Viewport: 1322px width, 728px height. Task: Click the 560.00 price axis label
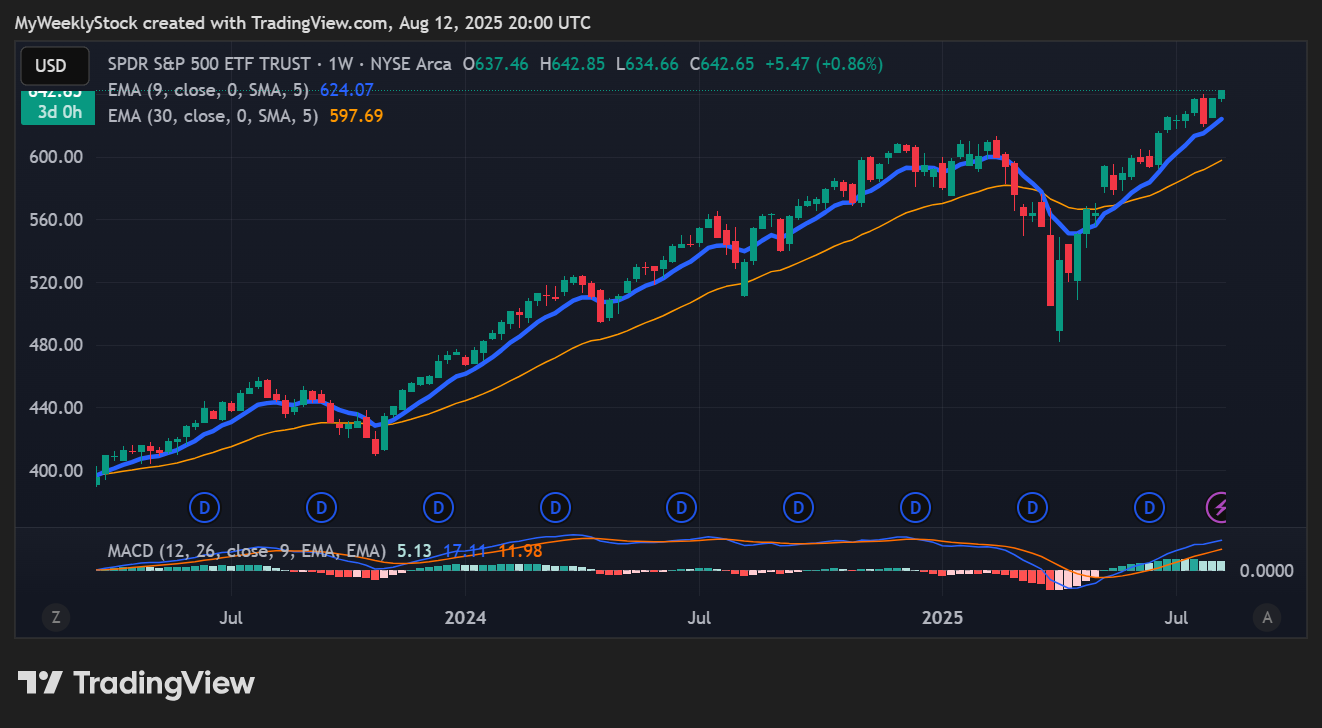(55, 220)
